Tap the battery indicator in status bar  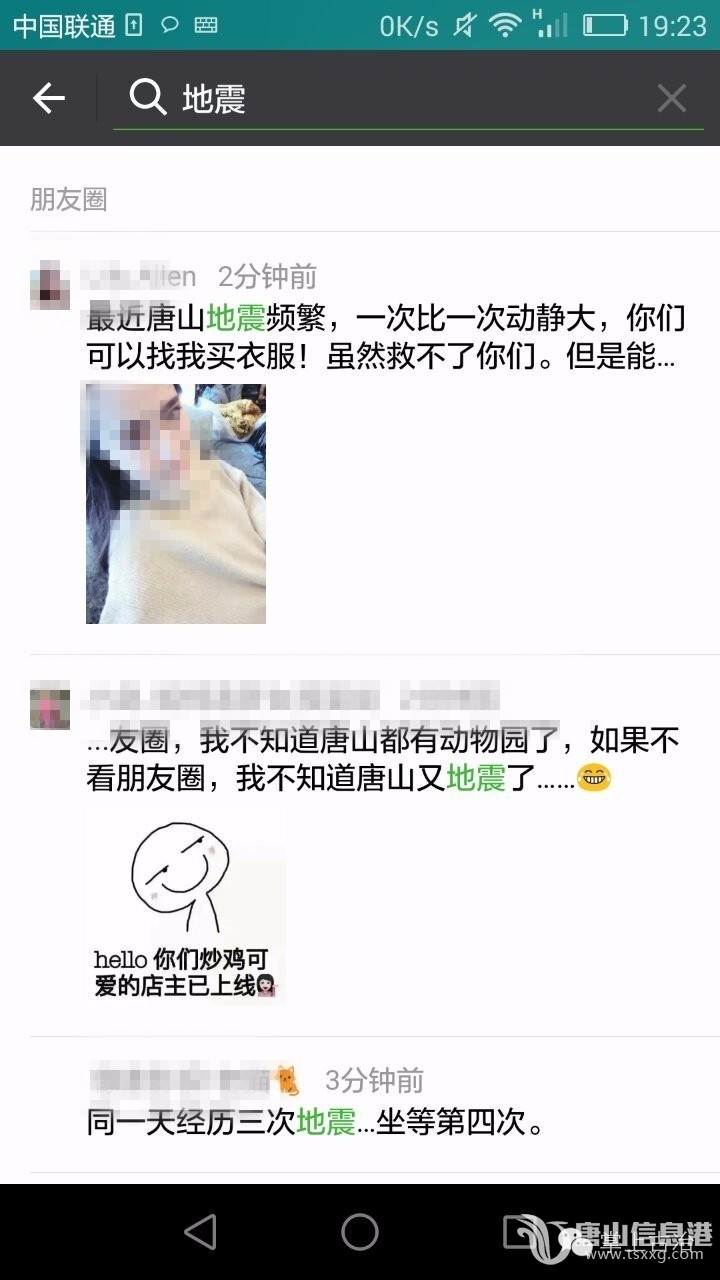(x=605, y=26)
